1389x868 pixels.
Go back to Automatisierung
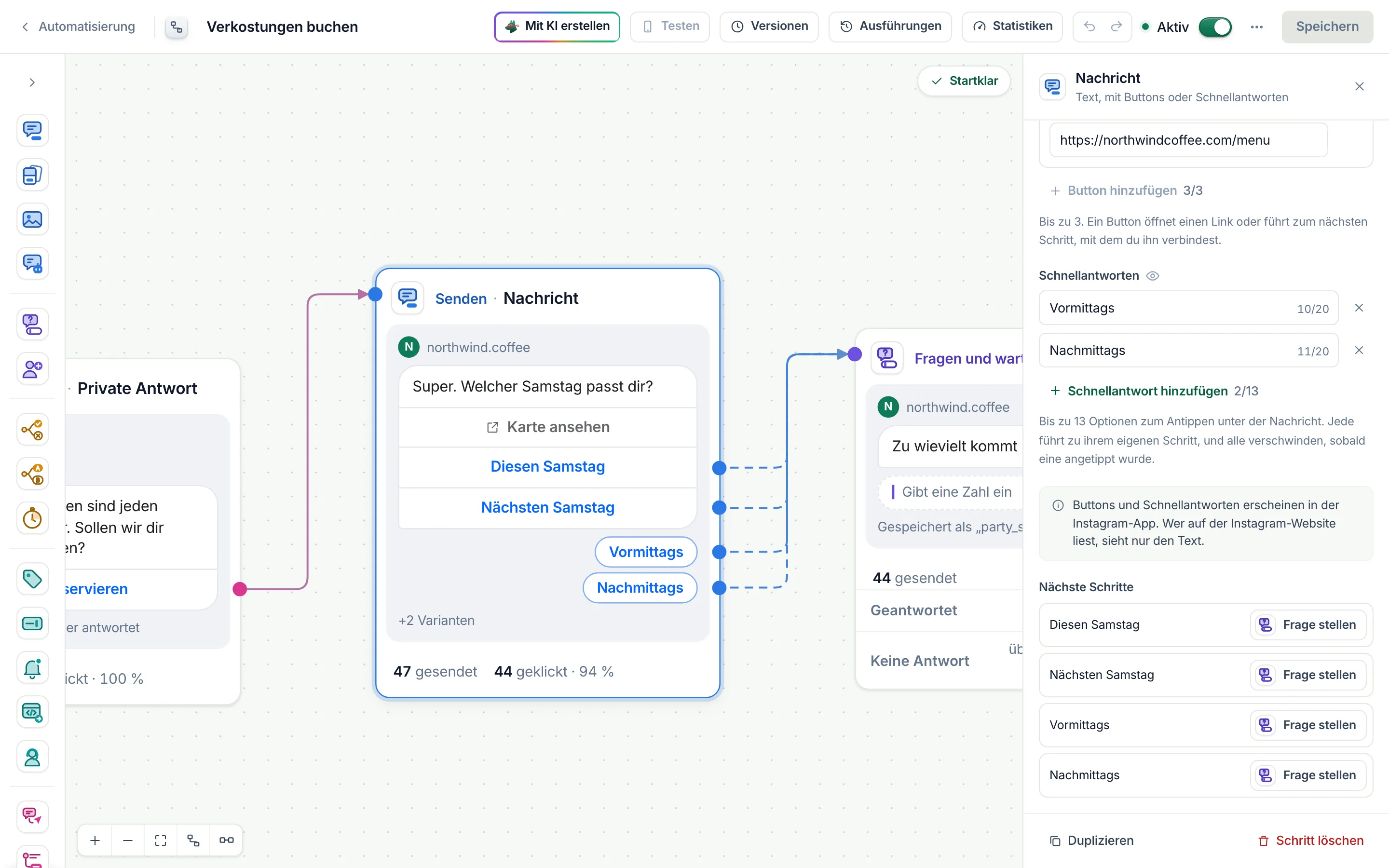pyautogui.click(x=78, y=27)
